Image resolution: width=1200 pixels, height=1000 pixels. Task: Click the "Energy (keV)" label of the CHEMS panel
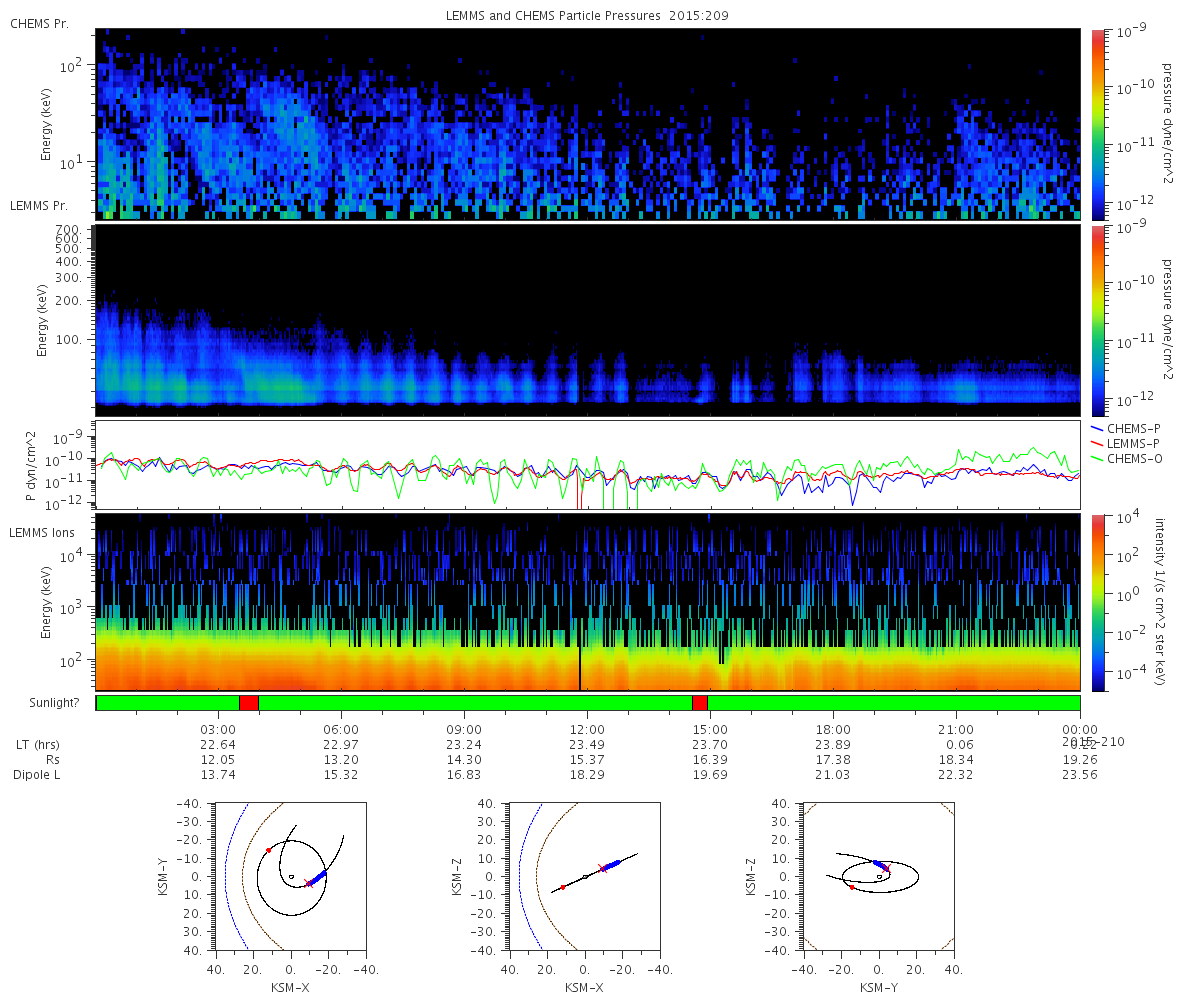point(46,125)
